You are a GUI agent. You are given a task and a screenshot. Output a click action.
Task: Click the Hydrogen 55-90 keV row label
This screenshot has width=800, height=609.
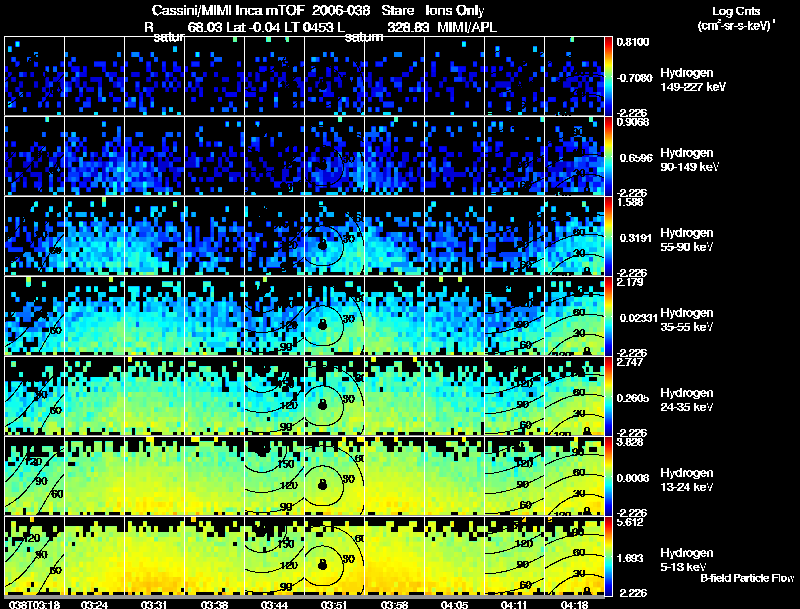pos(687,240)
